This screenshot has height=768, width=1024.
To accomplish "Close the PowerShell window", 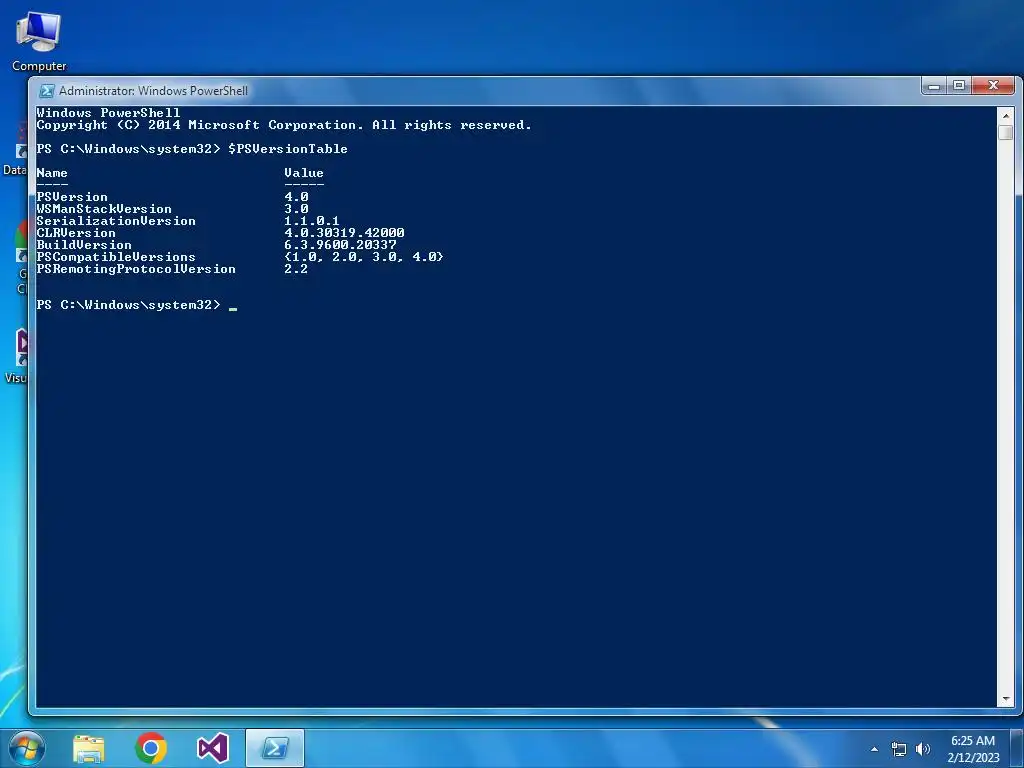I will pos(994,86).
